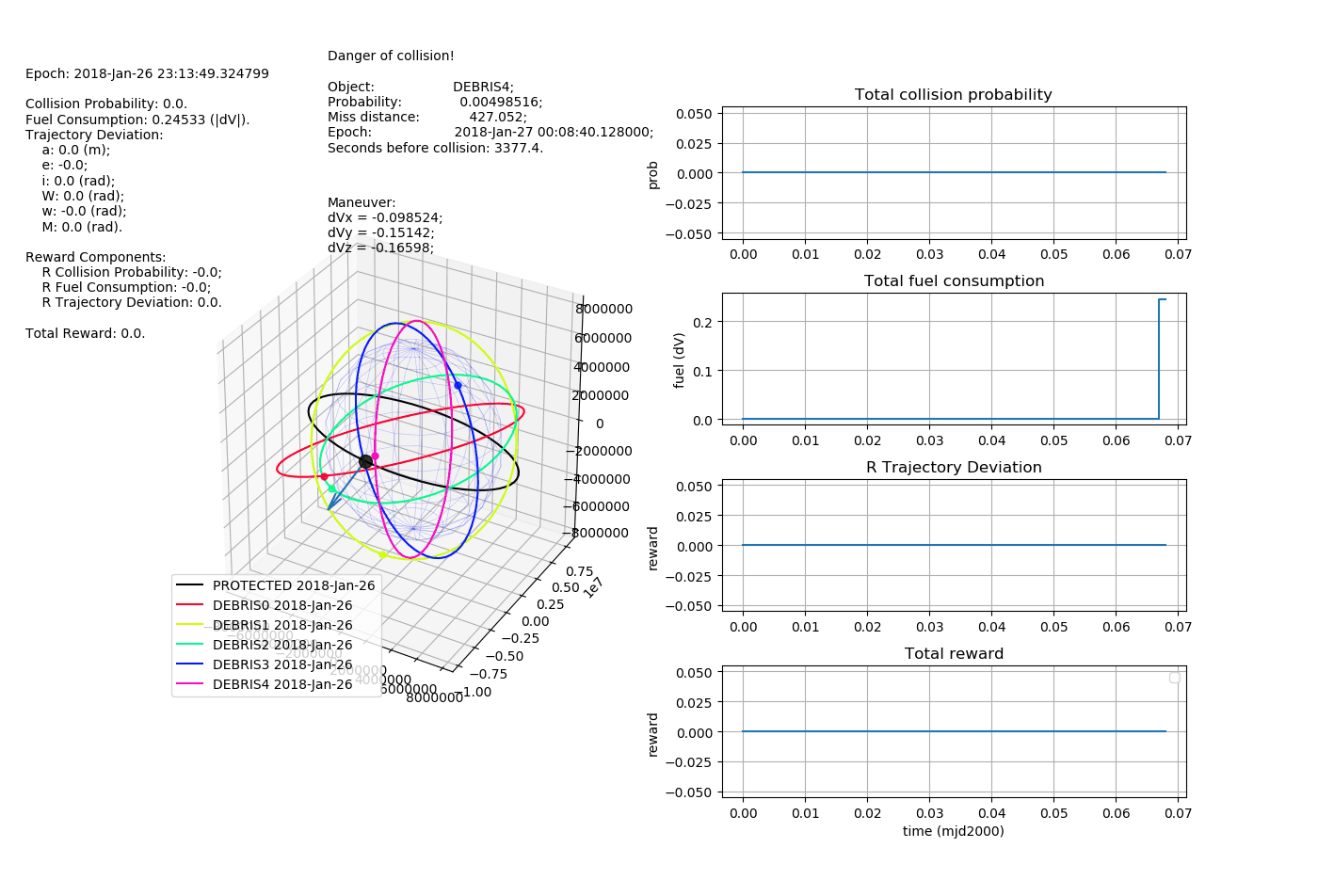
Task: Click the blue DEBRIS3 legend line swatch
Action: 190,664
